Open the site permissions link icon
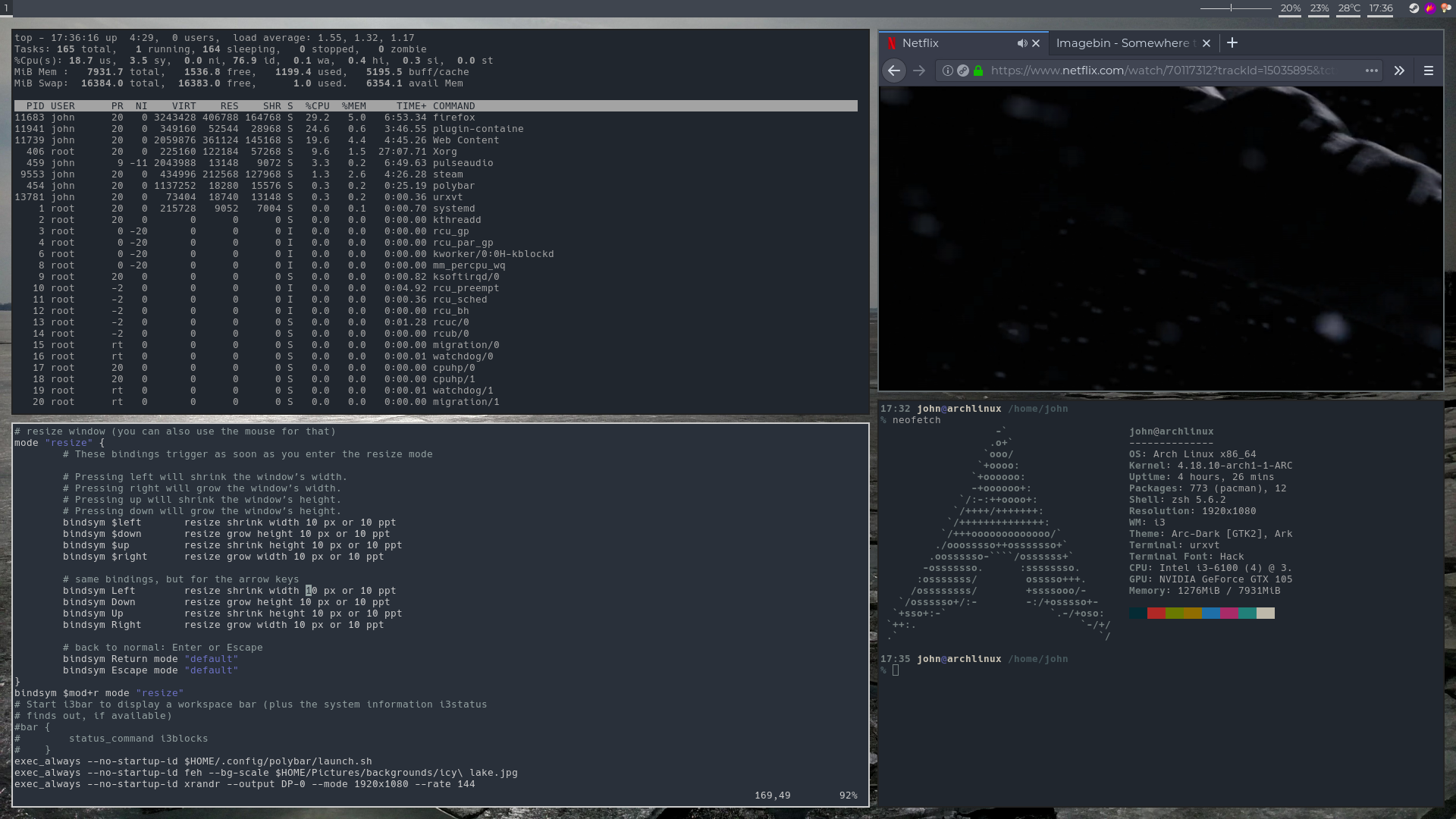 coord(963,71)
